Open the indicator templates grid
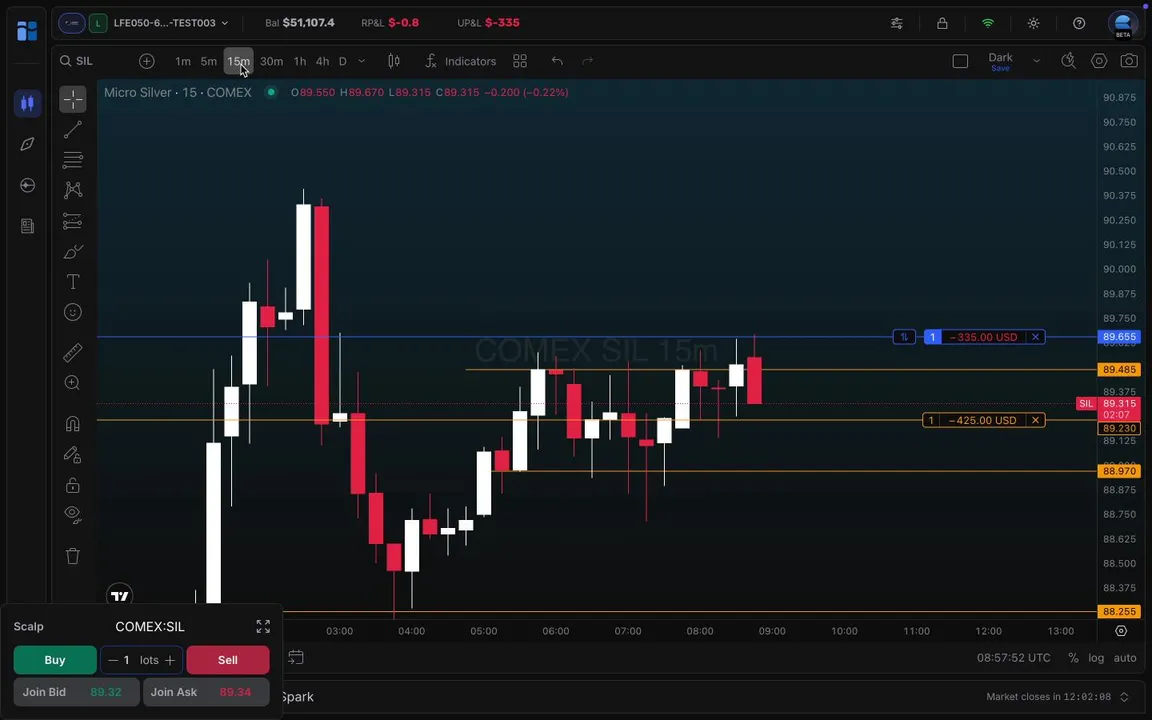The height and width of the screenshot is (720, 1152). (x=520, y=61)
